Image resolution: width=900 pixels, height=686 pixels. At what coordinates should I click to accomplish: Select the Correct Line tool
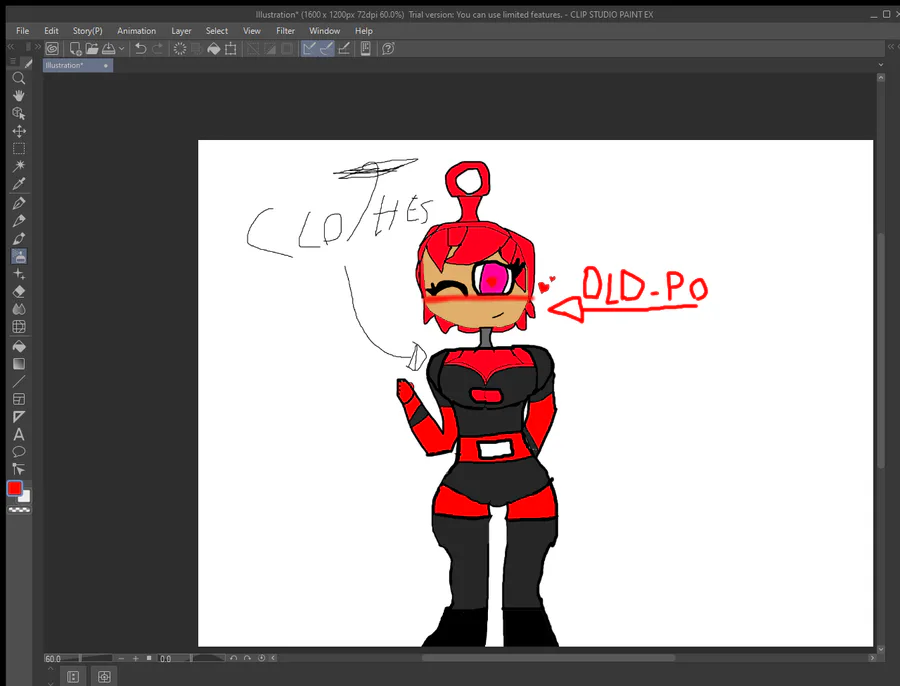[19, 469]
